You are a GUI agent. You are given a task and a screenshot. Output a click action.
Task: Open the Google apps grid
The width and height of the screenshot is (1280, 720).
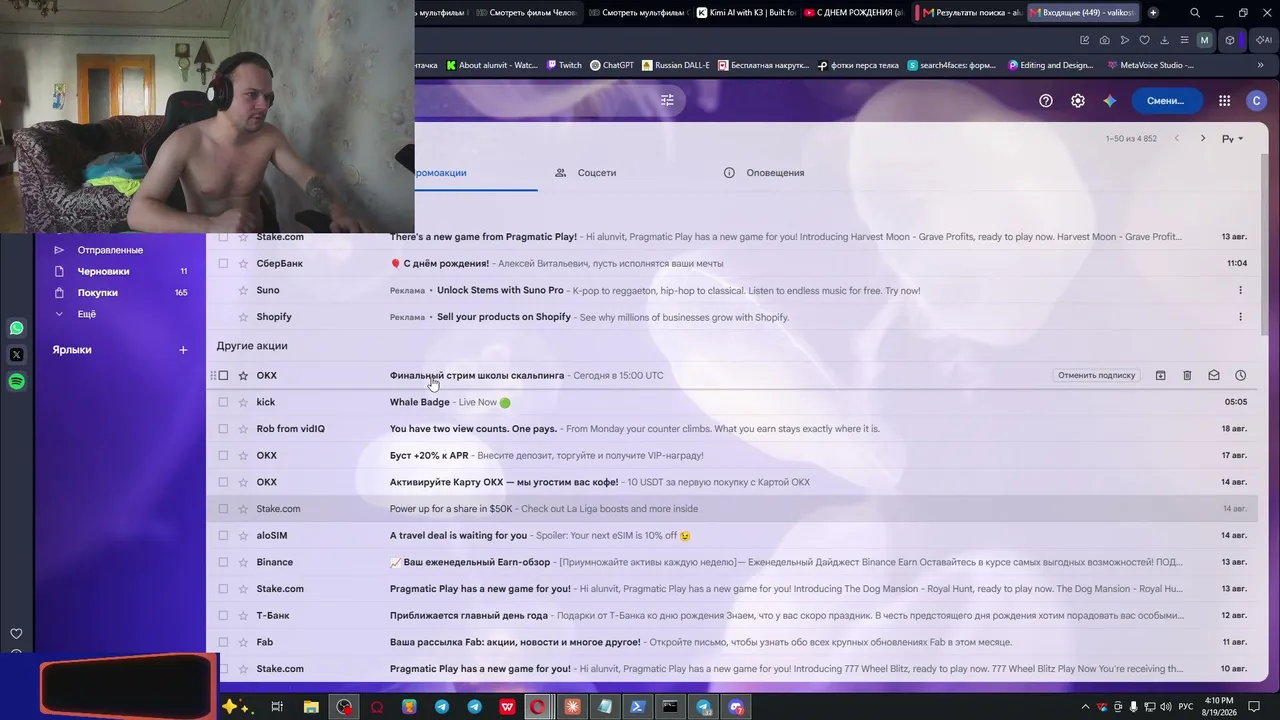coord(1224,100)
